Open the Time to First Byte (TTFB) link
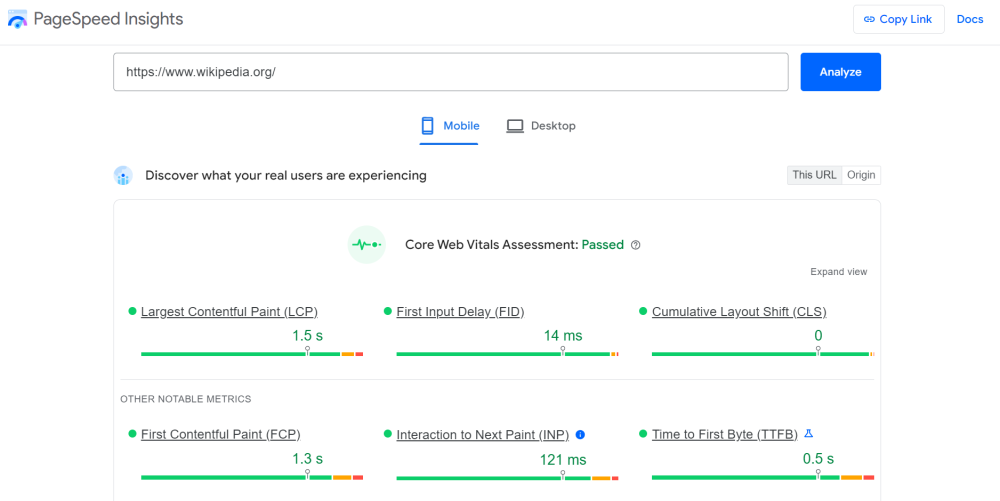Image resolution: width=1000 pixels, height=501 pixels. (724, 434)
